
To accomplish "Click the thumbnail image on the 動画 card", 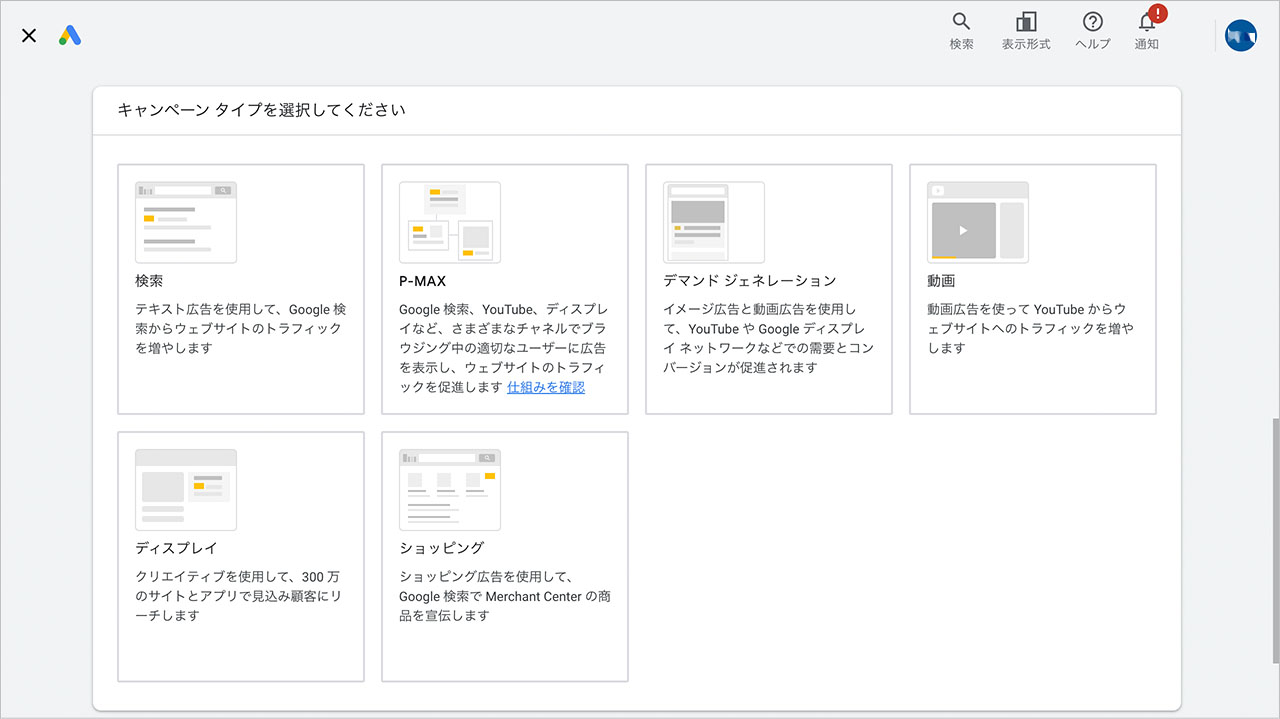I will (x=977, y=222).
